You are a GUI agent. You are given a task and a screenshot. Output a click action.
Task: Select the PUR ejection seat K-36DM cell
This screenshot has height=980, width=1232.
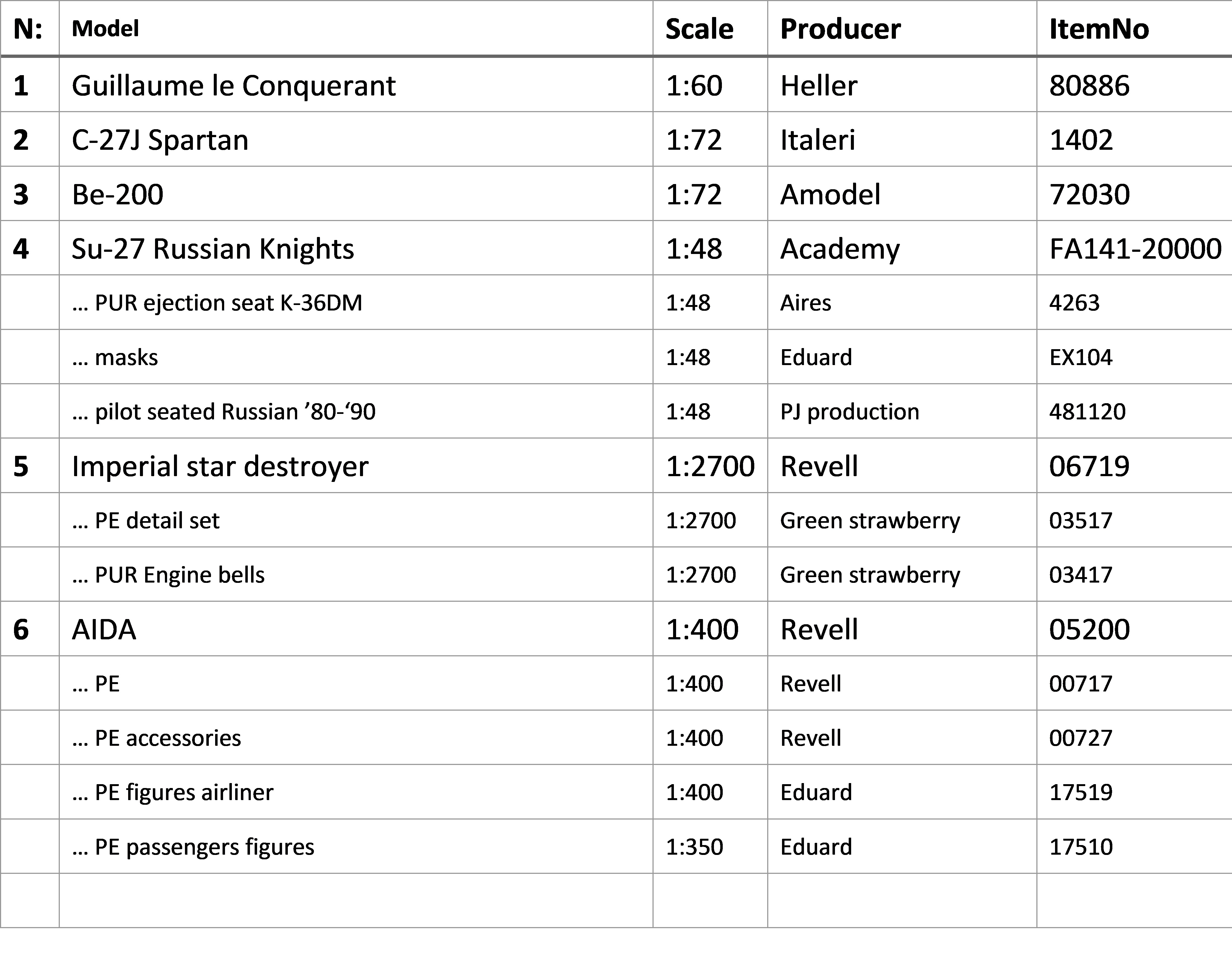356,302
